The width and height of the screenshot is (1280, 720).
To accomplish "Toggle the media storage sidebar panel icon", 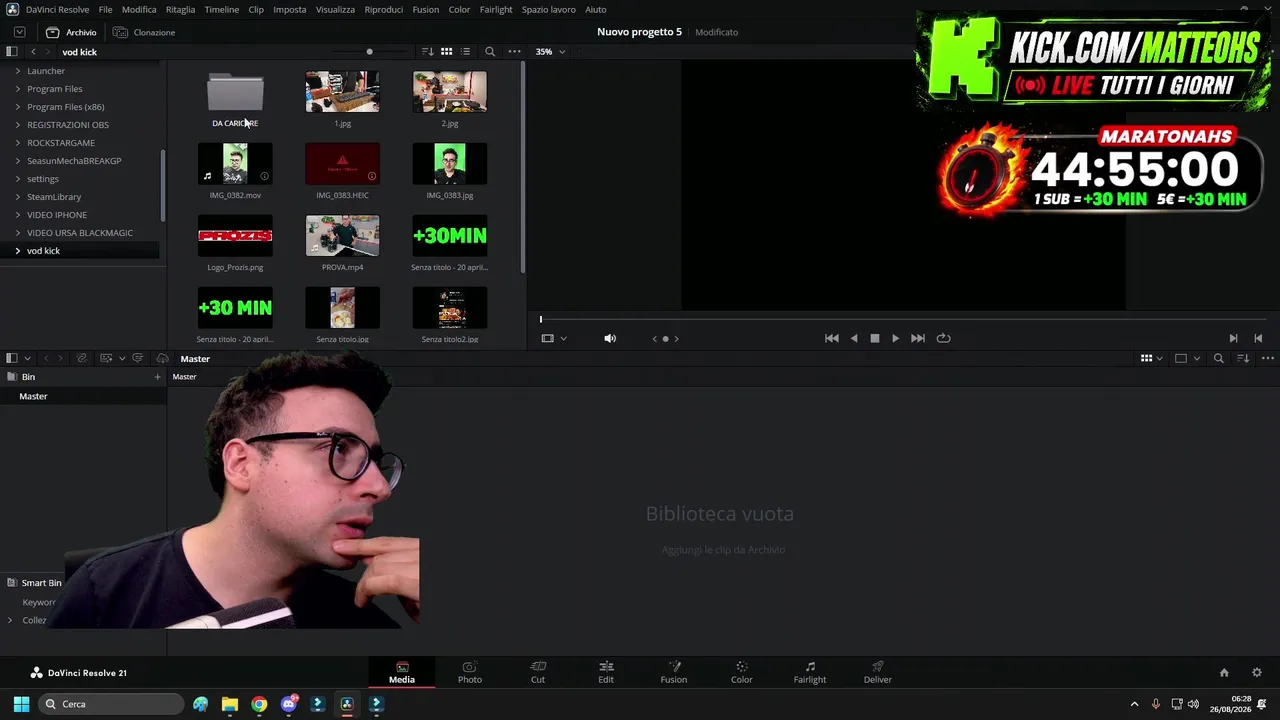I will click(12, 51).
